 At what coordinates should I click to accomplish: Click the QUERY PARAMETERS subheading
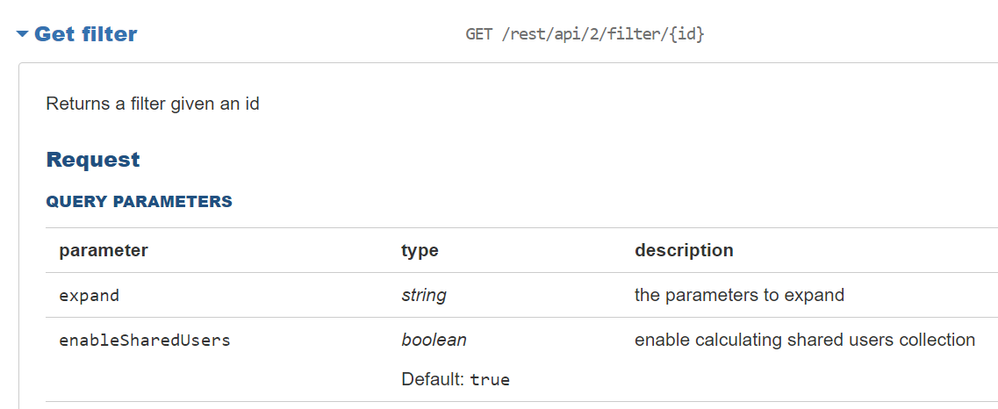pyautogui.click(x=139, y=202)
